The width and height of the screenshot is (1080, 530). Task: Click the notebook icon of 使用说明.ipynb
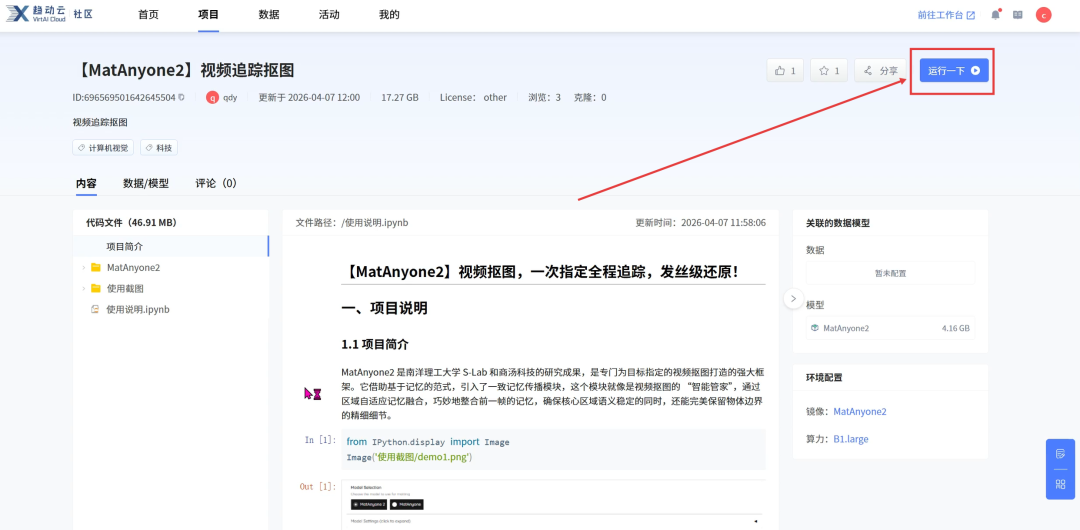point(96,309)
